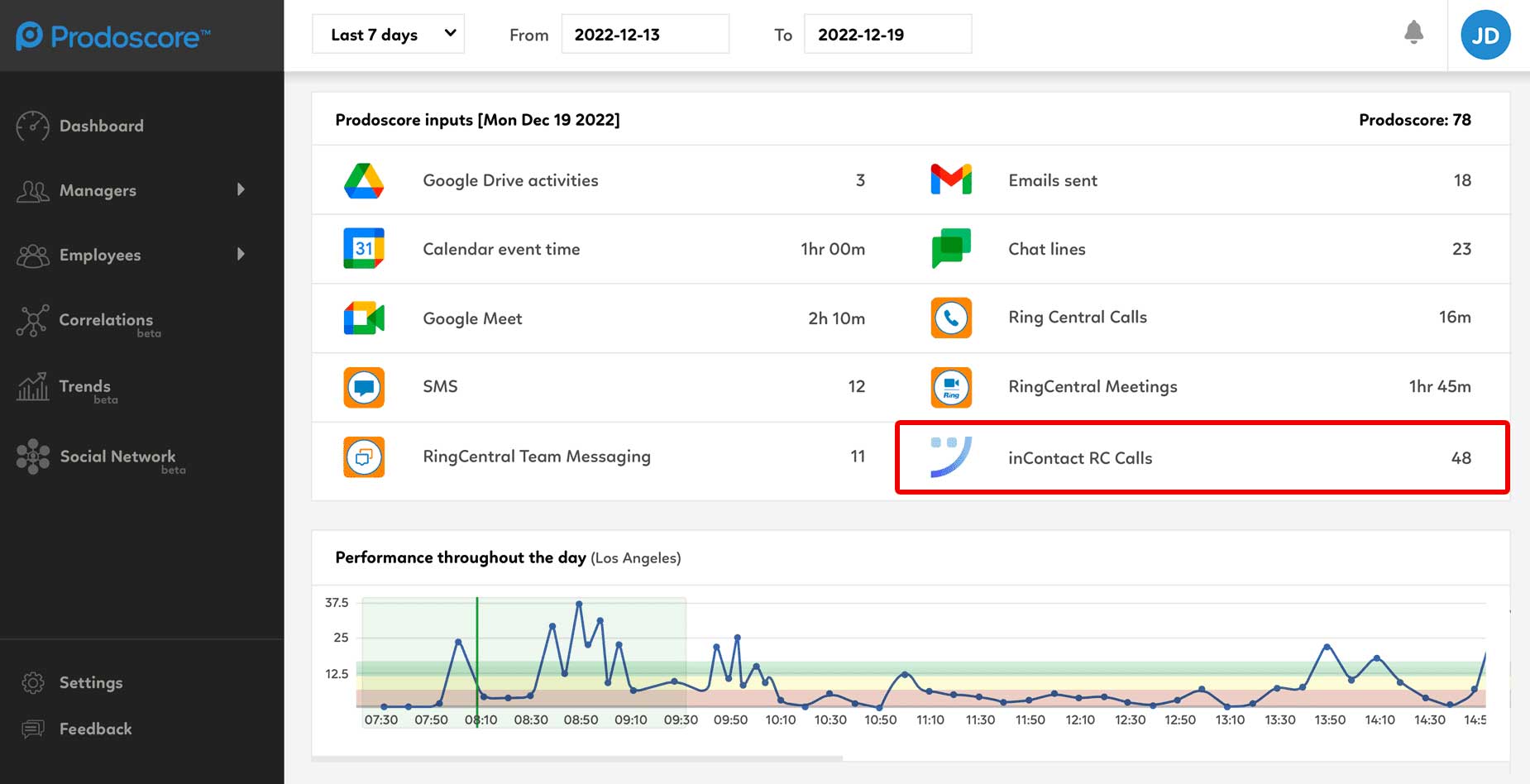Click the Settings gear icon
The image size is (1530, 784).
tap(32, 683)
